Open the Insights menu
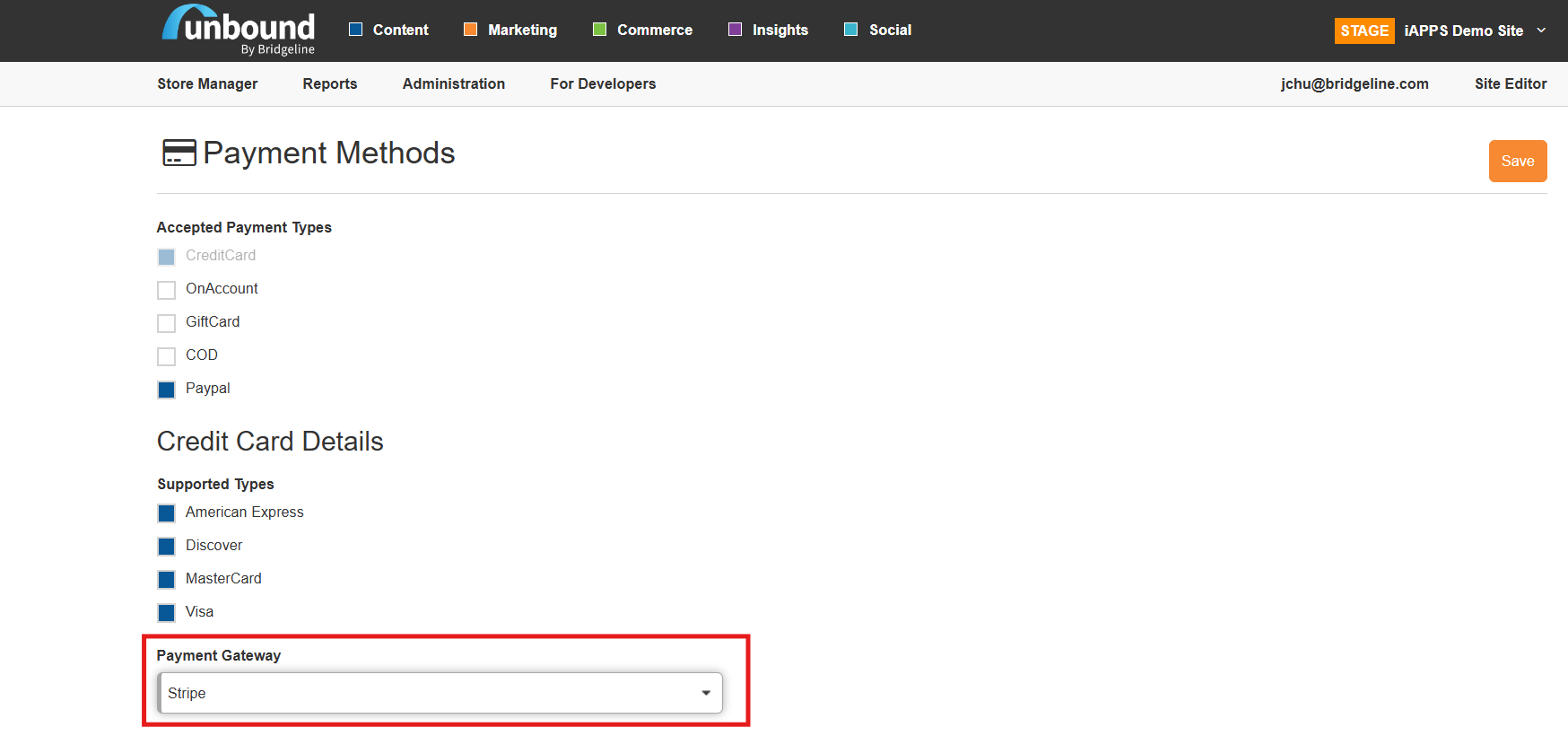The image size is (1568, 736). click(780, 30)
